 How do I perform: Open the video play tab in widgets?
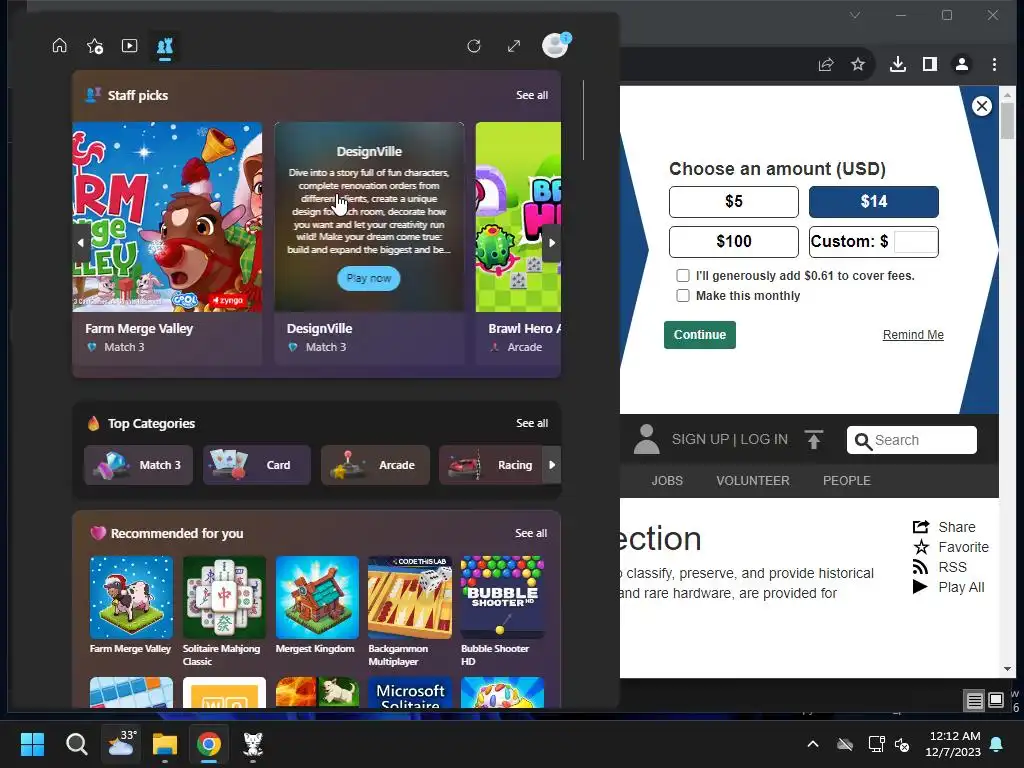129,46
